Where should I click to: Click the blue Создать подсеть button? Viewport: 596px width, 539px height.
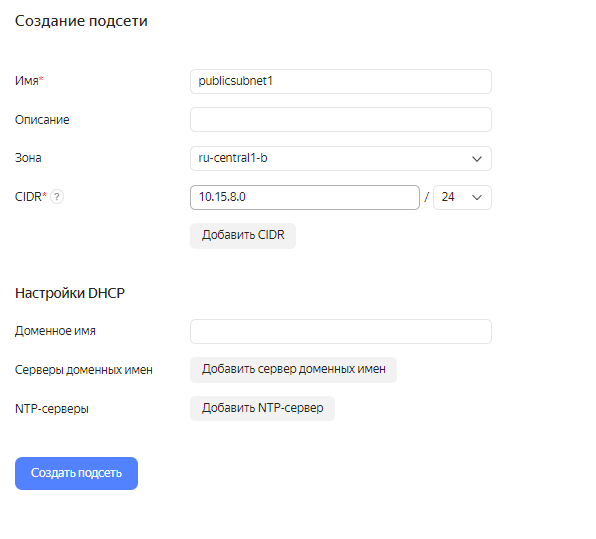tap(76, 473)
